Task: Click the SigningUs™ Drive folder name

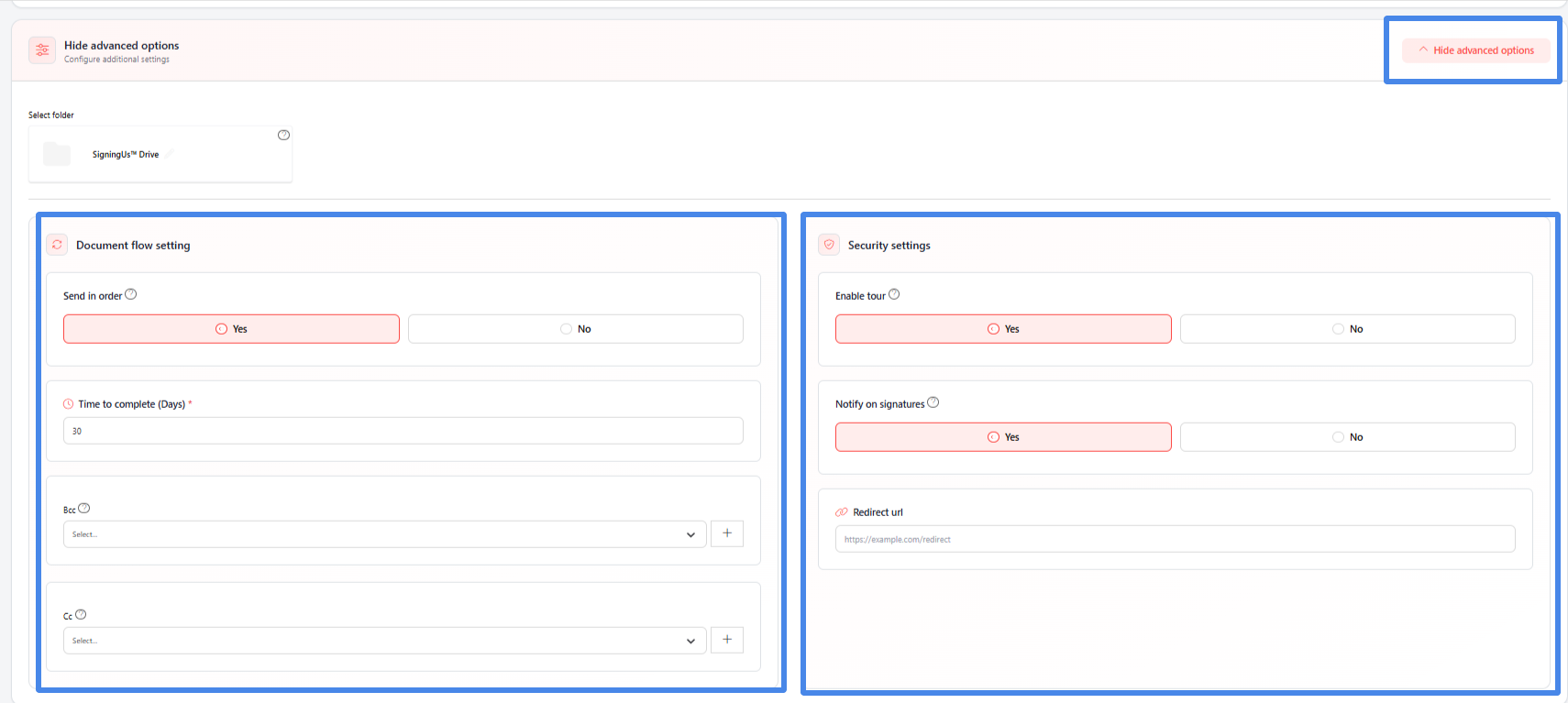Action: click(126, 155)
